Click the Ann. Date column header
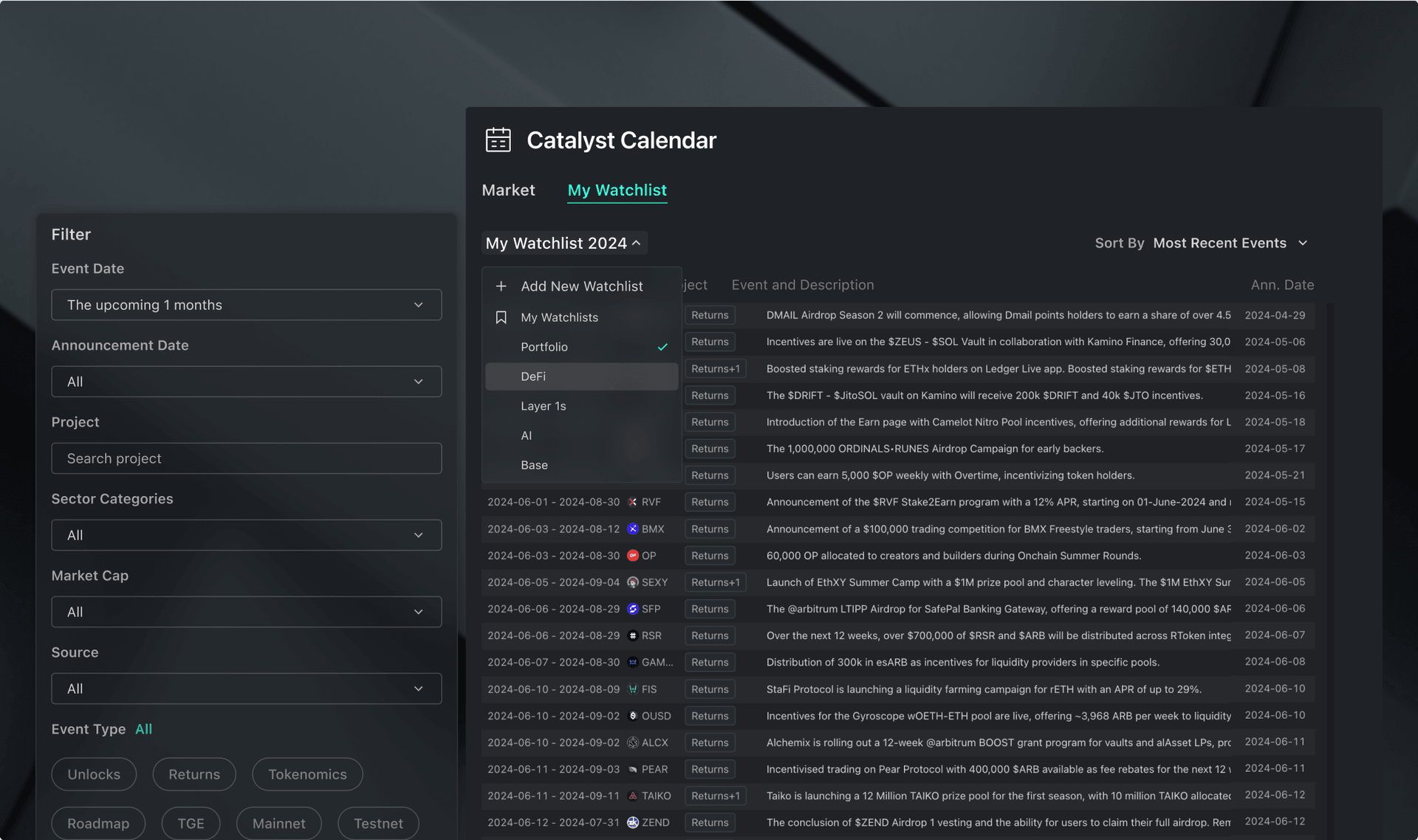This screenshot has width=1418, height=840. 1282,285
